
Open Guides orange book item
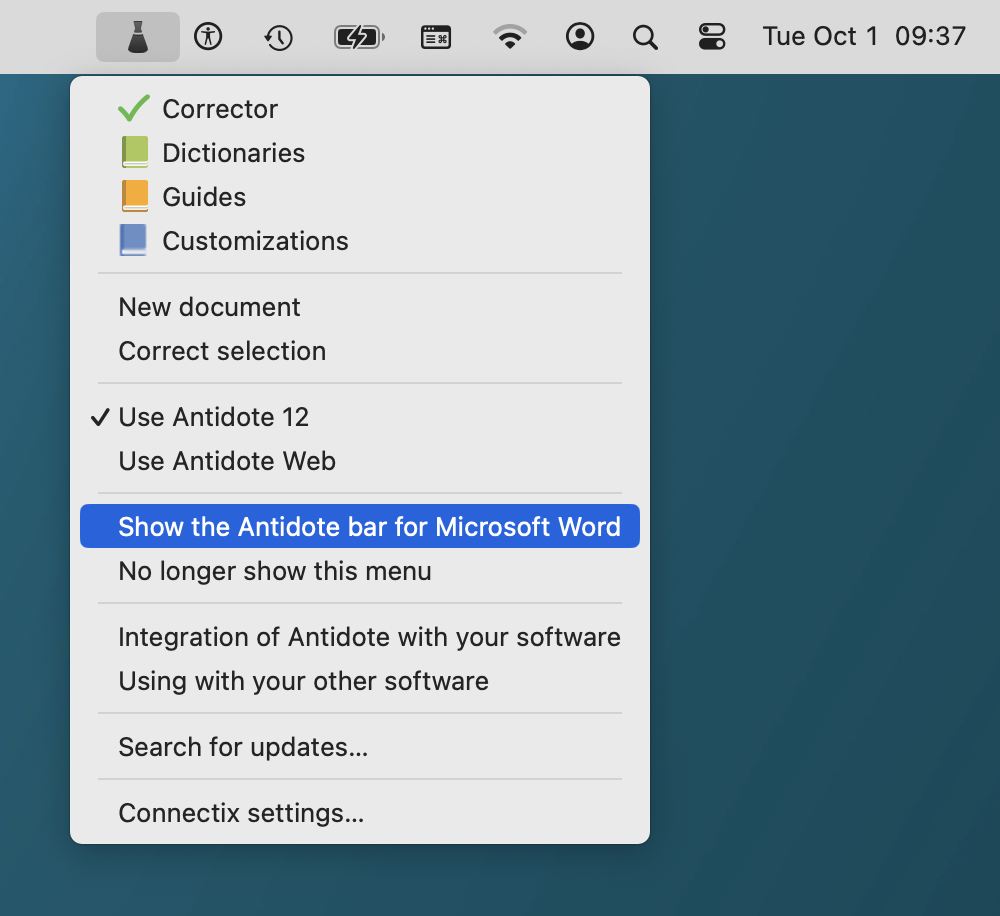(x=360, y=197)
